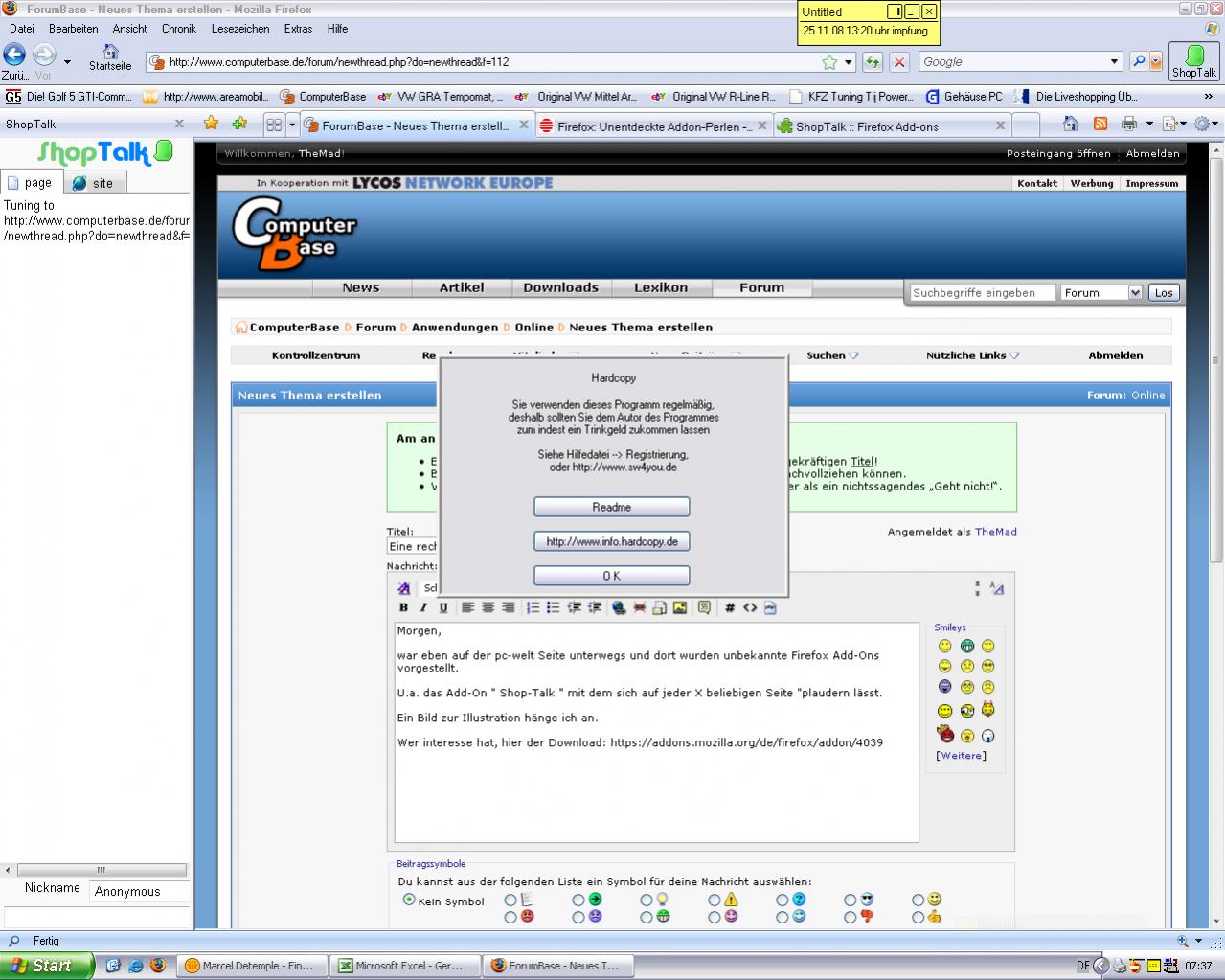Expand the Nützliche Links menu
This screenshot has height=980, width=1225.
tap(972, 355)
